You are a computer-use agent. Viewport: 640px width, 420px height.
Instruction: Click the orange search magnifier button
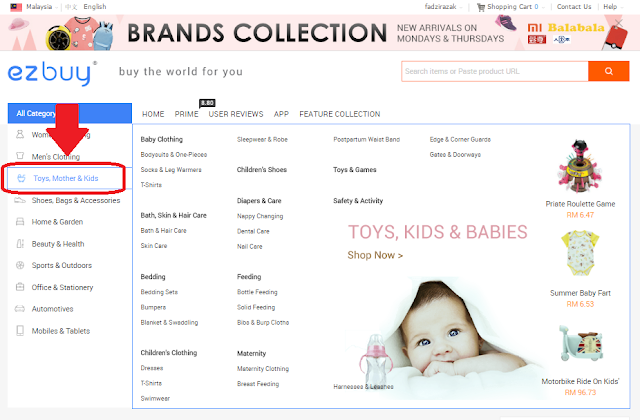[608, 71]
